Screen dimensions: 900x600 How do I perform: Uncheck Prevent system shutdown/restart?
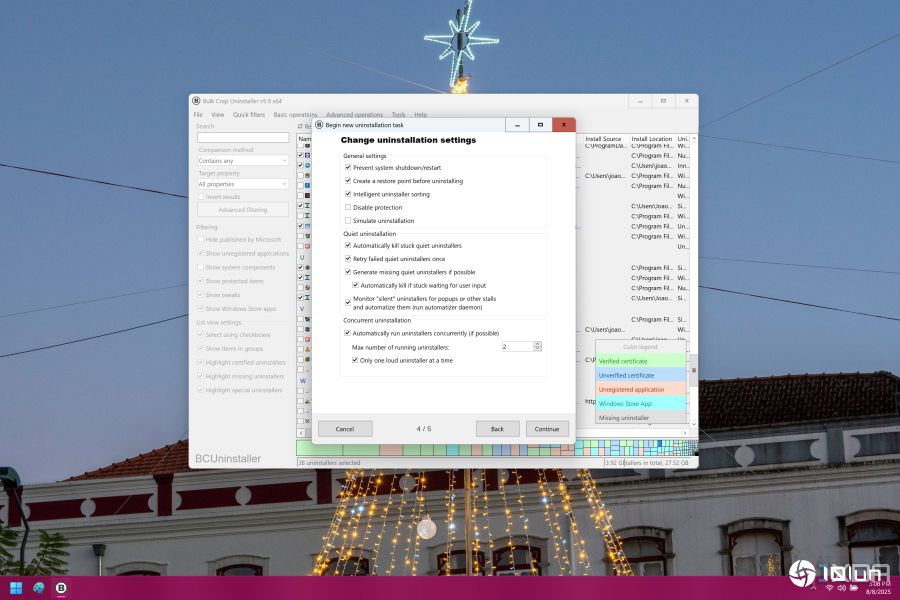[348, 168]
